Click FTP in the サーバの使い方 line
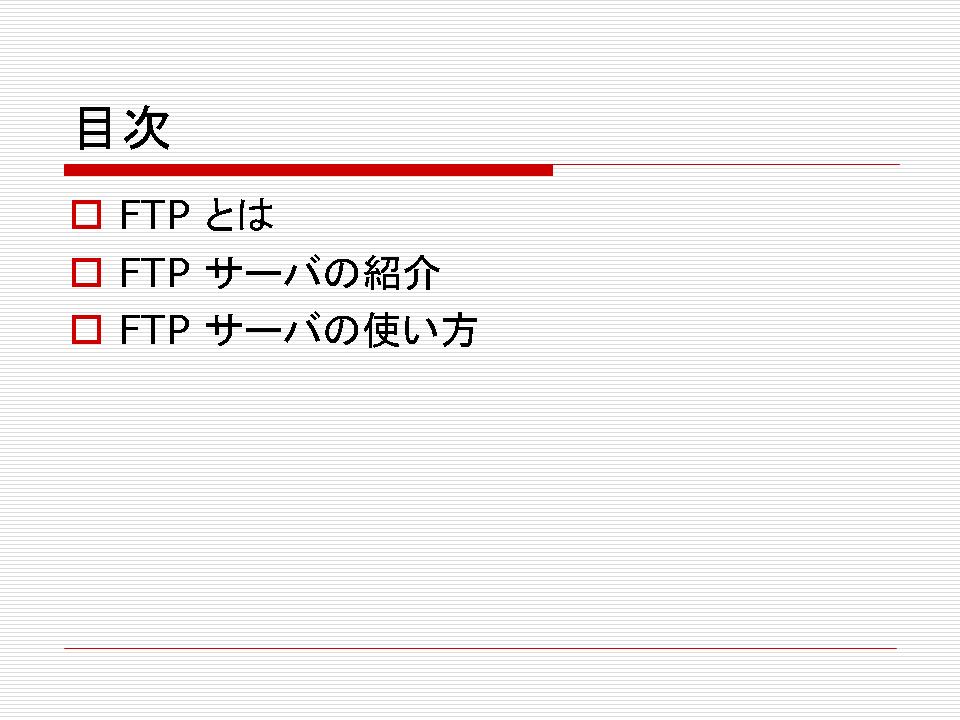960x720 pixels. [x=155, y=329]
